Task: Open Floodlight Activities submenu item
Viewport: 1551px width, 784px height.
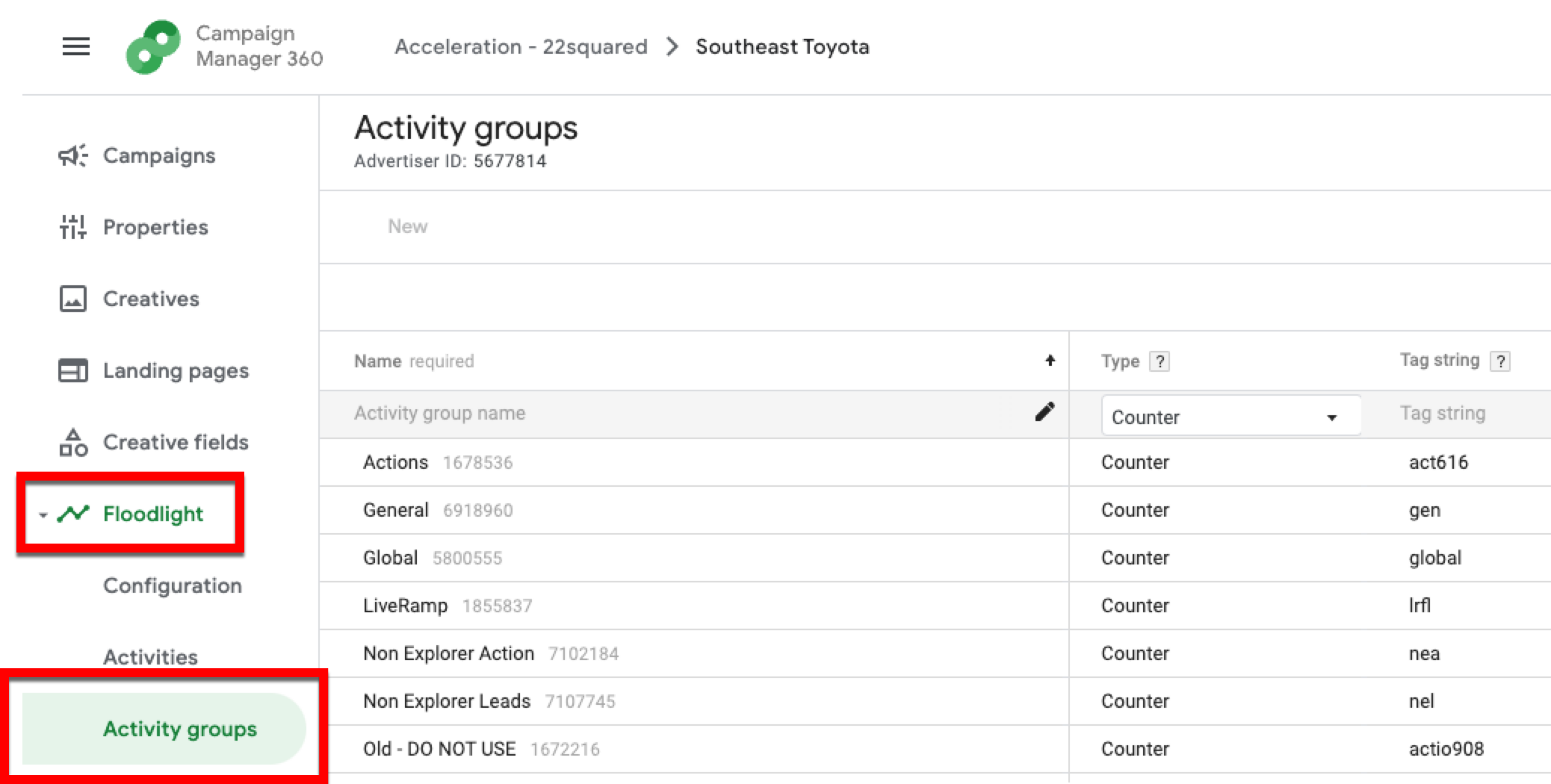Action: (150, 657)
